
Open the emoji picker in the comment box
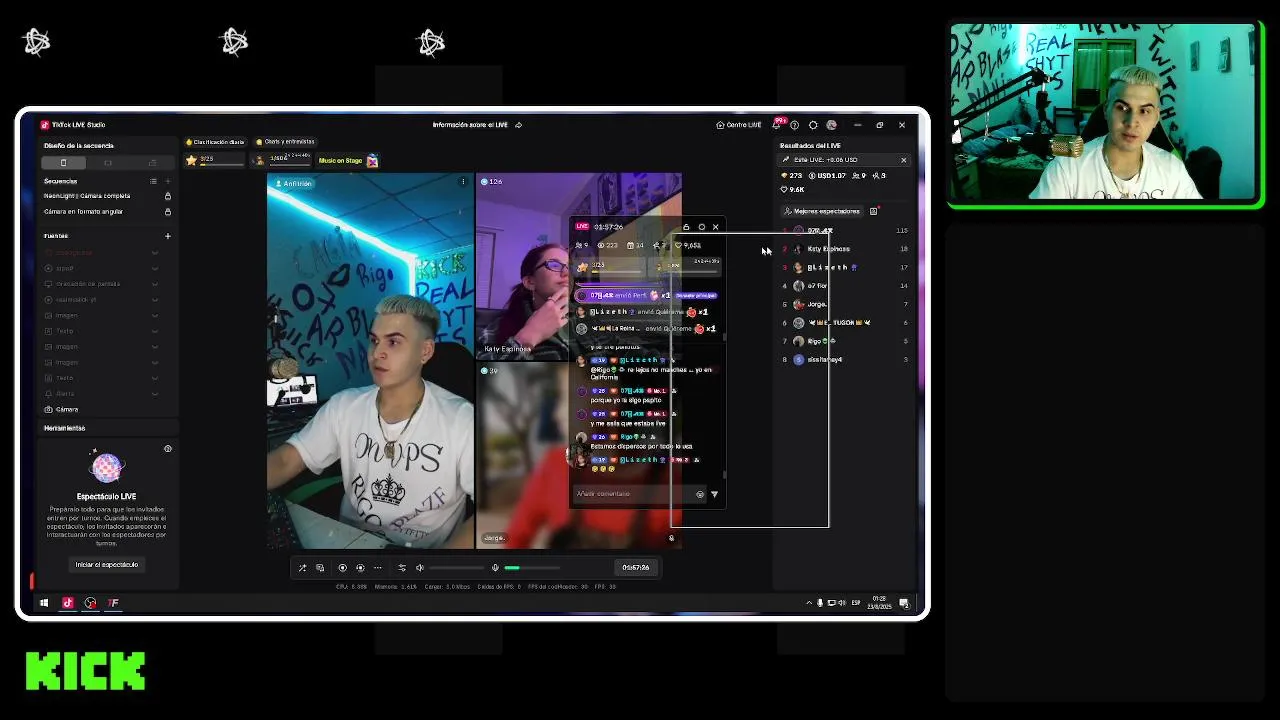(x=699, y=494)
